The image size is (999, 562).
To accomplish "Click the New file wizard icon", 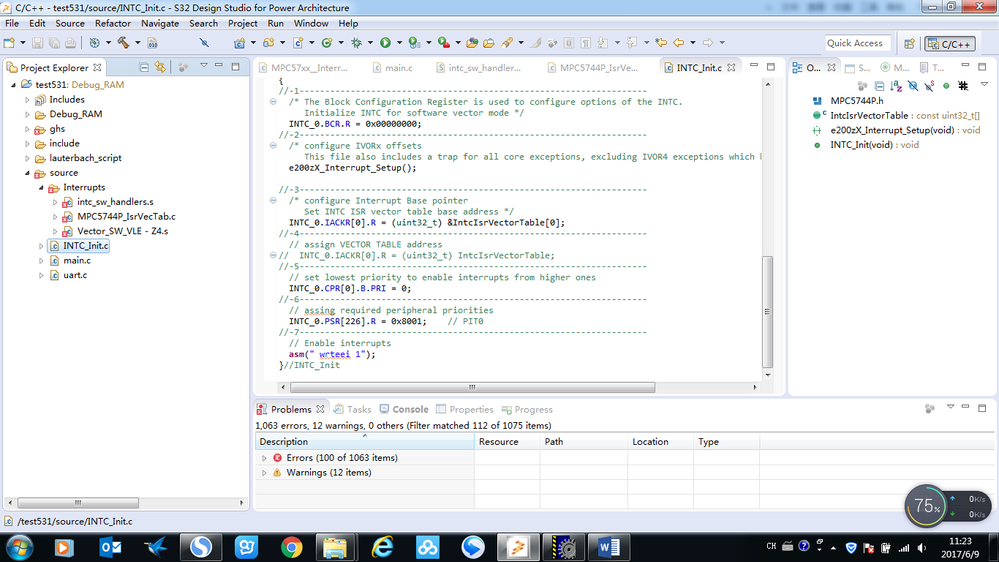I will (9, 43).
